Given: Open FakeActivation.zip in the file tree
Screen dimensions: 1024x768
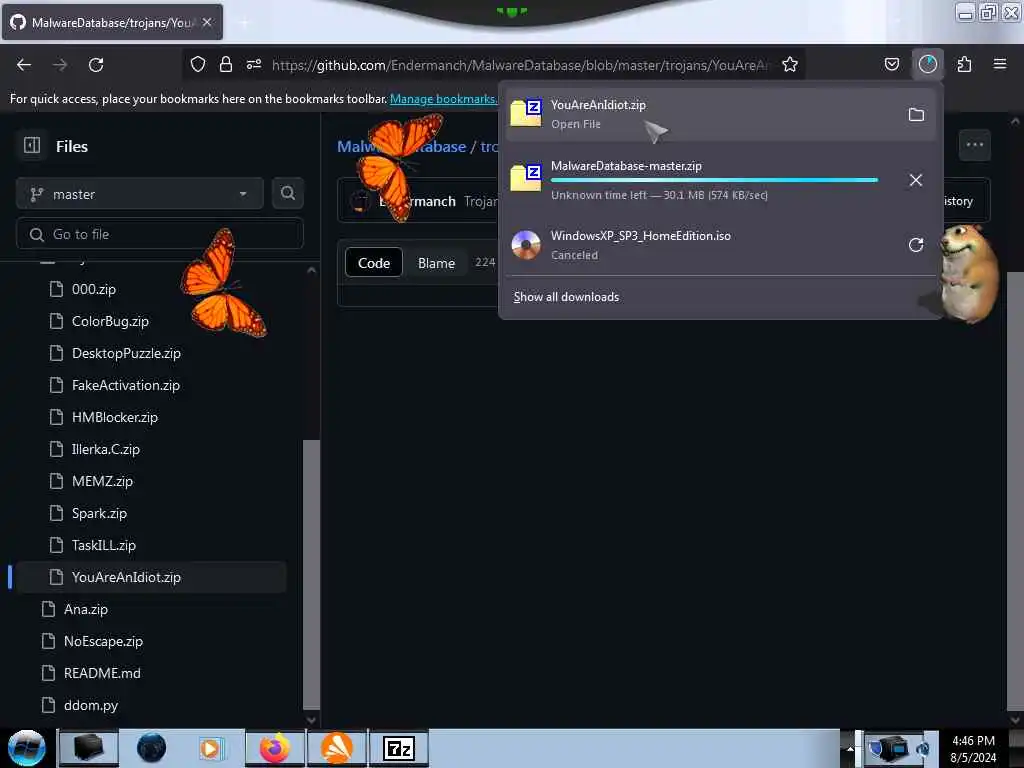Looking at the screenshot, I should [125, 385].
